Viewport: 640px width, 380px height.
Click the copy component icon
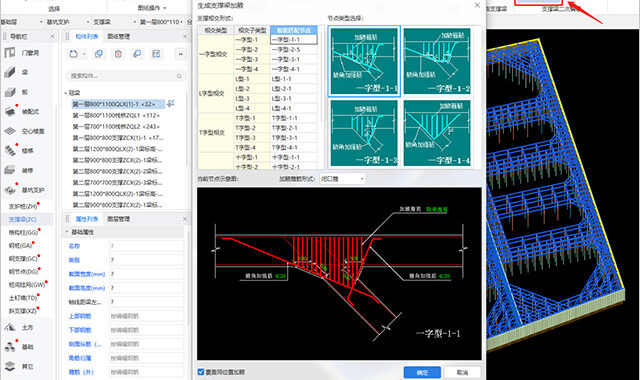pyautogui.click(x=98, y=54)
